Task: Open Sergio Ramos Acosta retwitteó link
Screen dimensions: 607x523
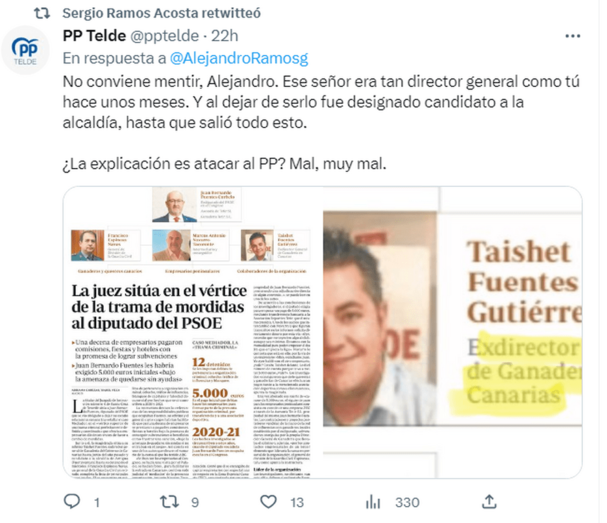Action: pyautogui.click(x=161, y=13)
